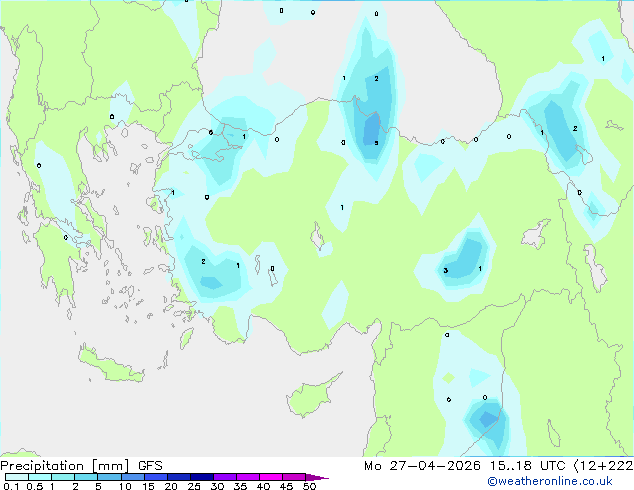
Task: Click the 0.5–1 mm legend color swatch
Action: pos(40,477)
